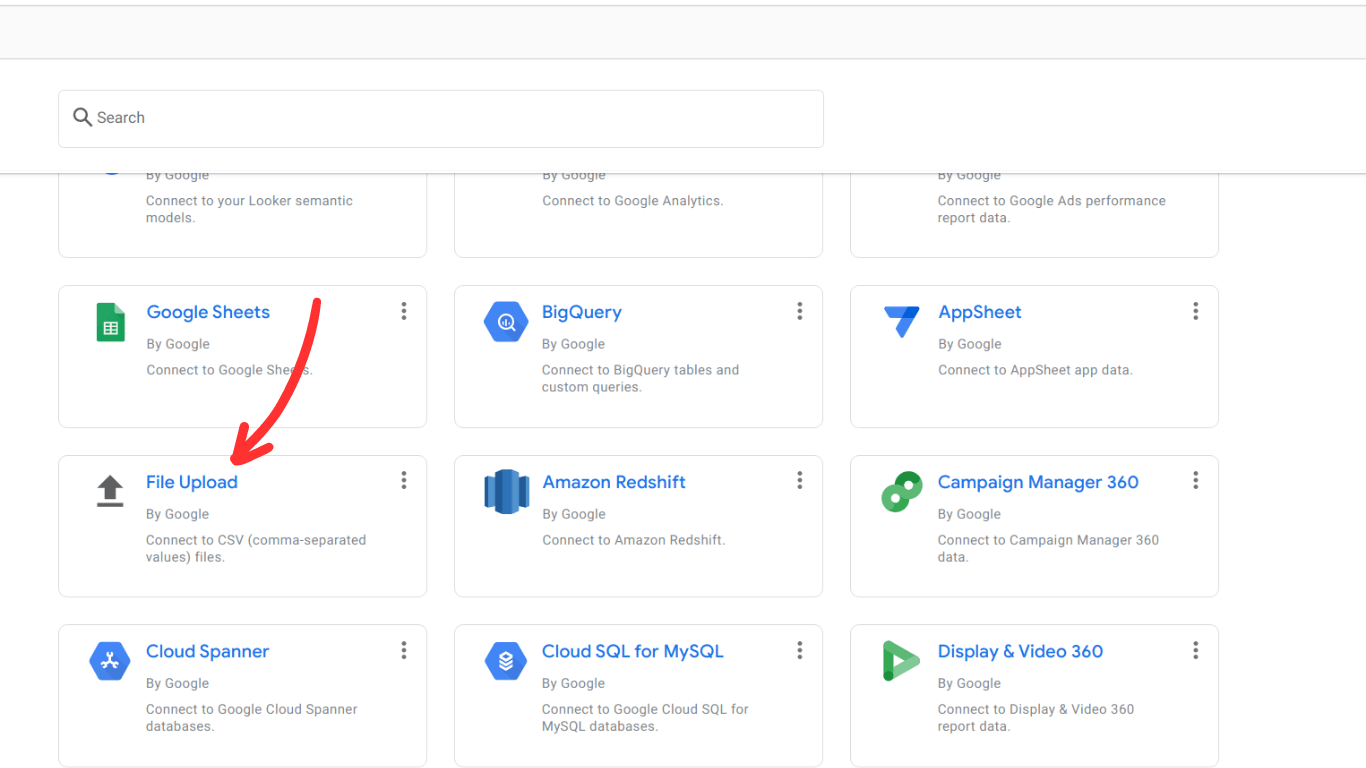The image size is (1366, 768).
Task: Open Google Sheets more options menu
Action: (404, 311)
